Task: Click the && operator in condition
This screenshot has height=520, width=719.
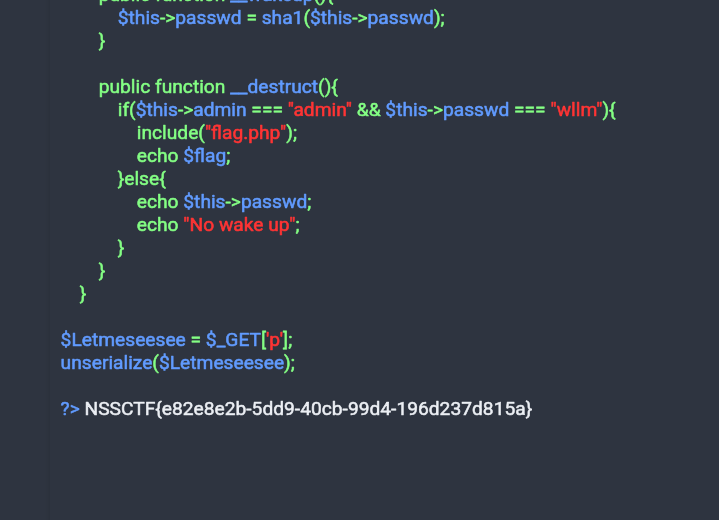Action: pyautogui.click(x=369, y=110)
